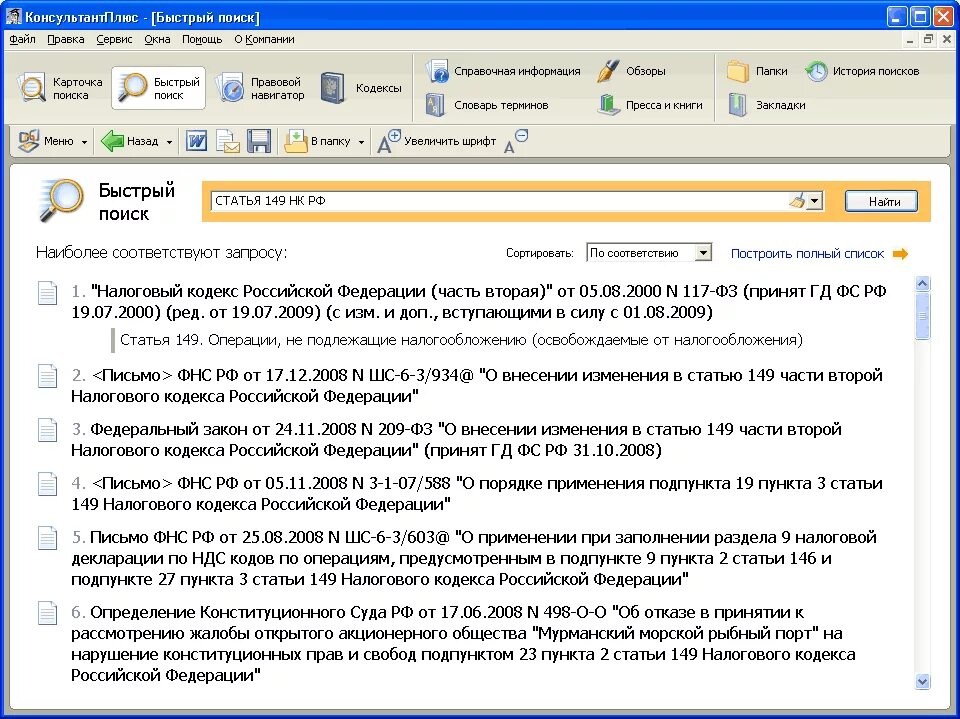Click search field with СТАТЬЯ 149 НК РФ

click(x=499, y=200)
